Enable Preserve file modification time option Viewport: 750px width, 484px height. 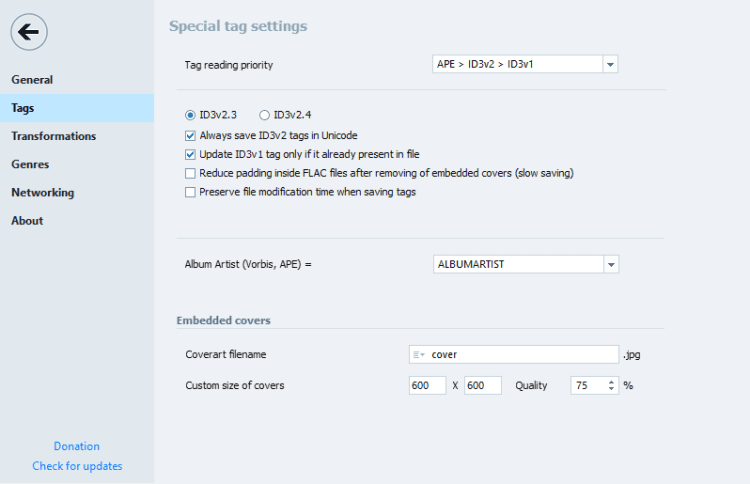(x=191, y=192)
